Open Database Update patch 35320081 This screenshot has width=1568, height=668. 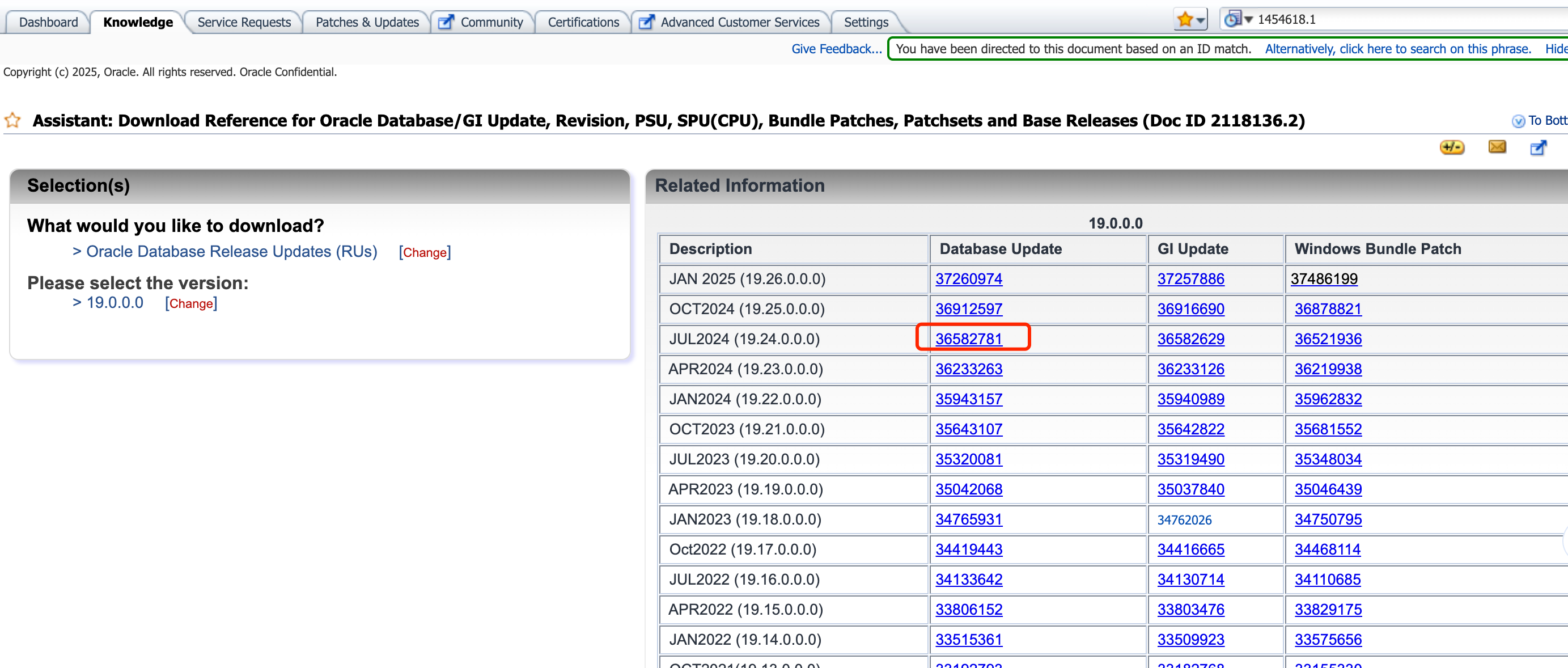[968, 459]
